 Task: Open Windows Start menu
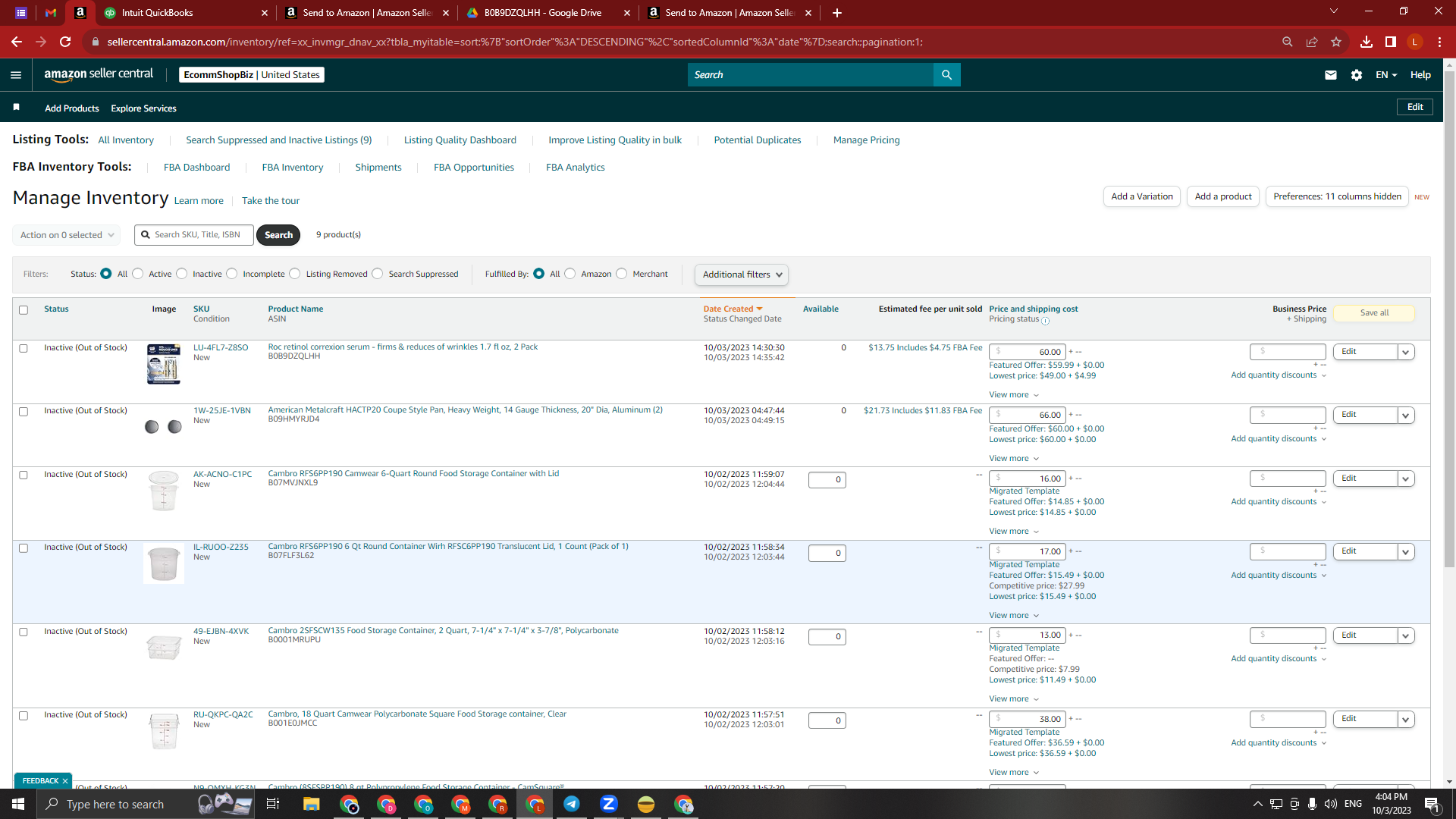(18, 804)
